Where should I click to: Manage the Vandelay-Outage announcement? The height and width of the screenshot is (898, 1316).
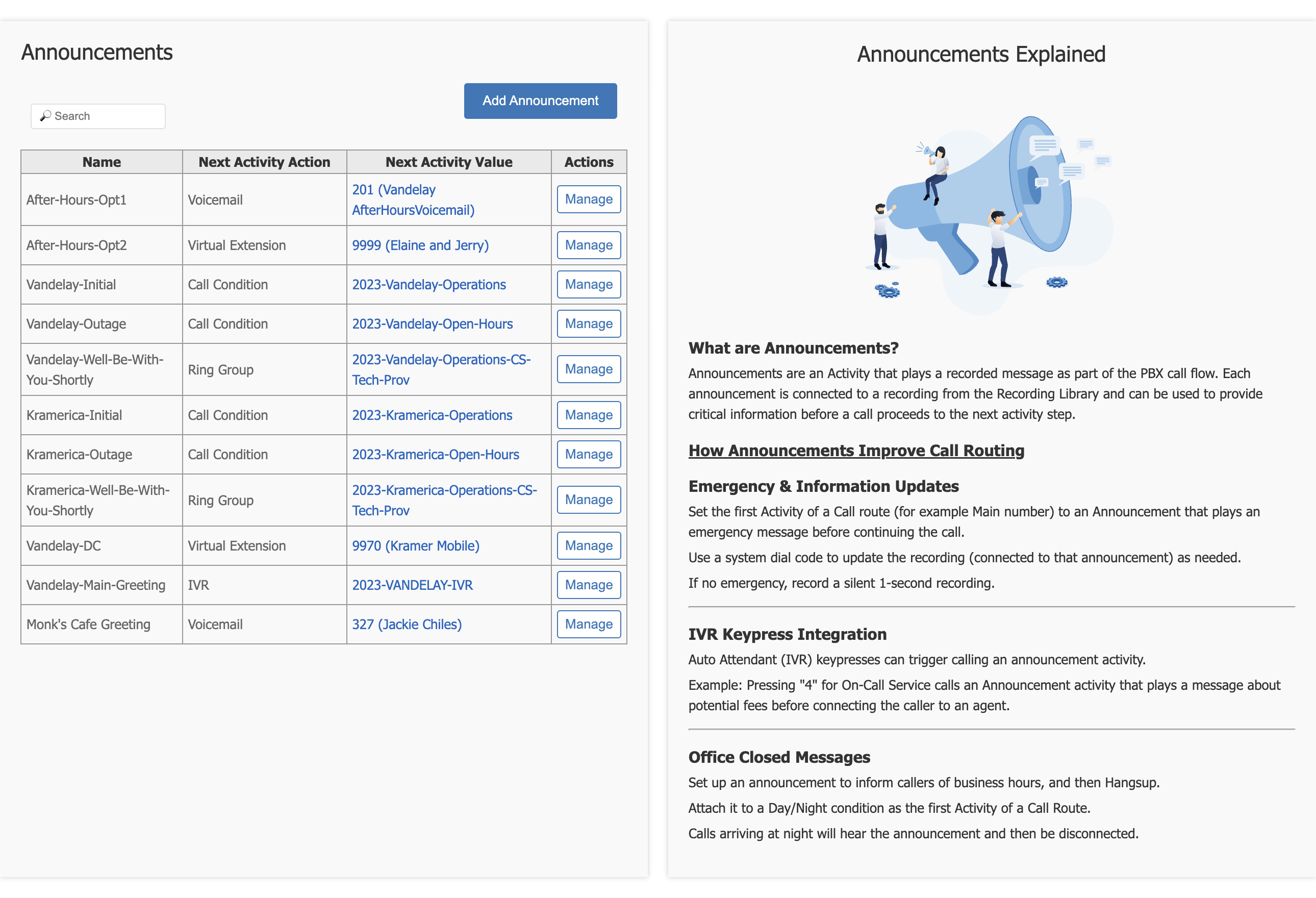tap(588, 323)
